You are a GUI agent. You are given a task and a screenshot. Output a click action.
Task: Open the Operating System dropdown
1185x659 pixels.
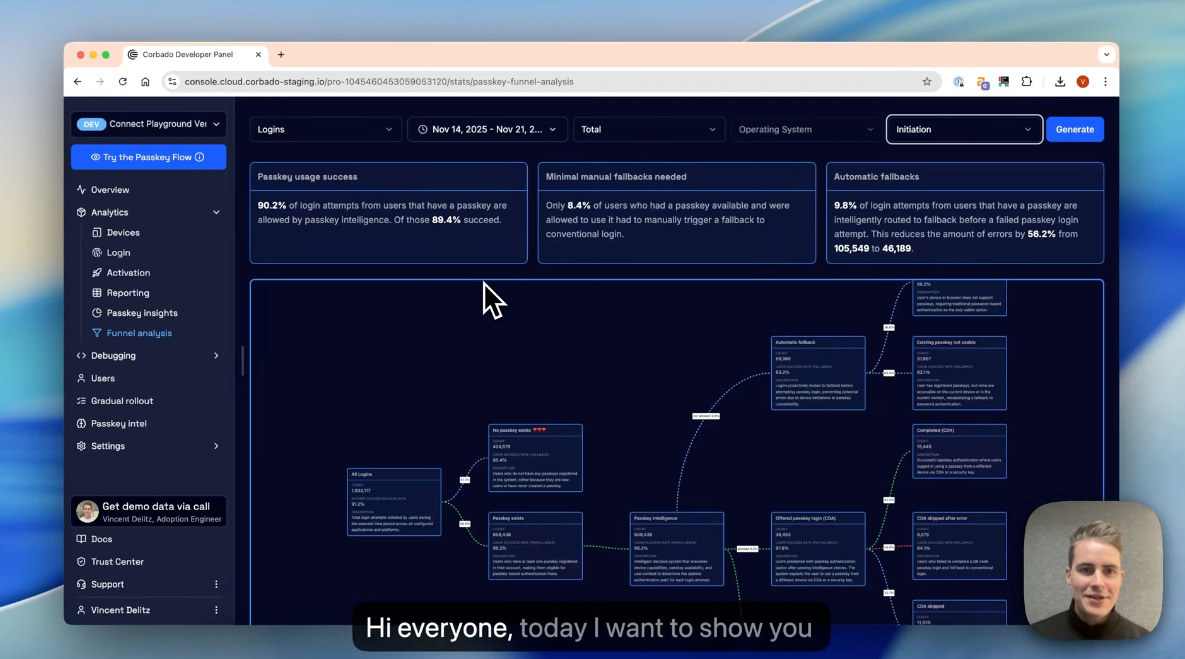click(805, 129)
